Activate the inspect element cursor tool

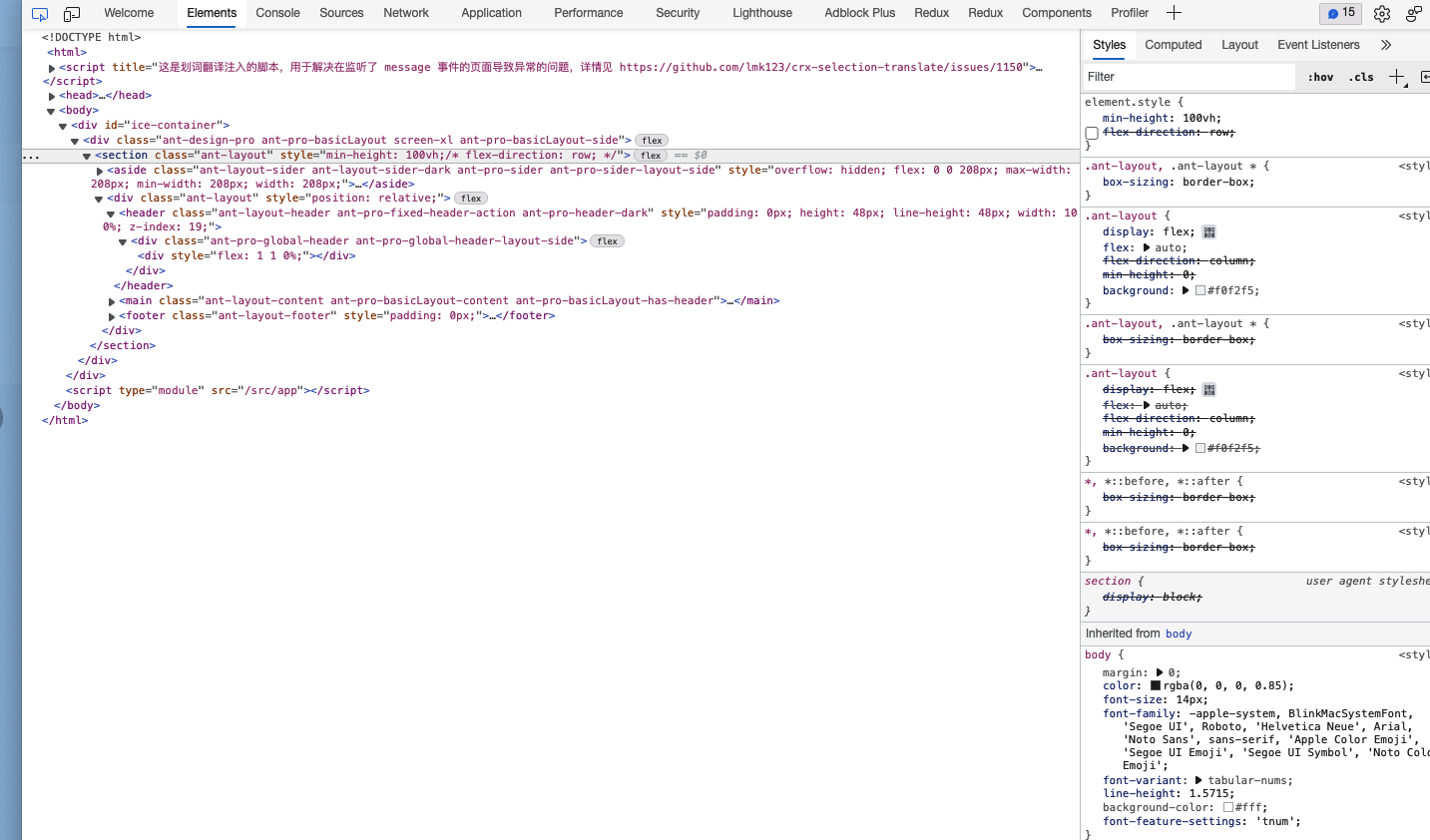click(40, 14)
